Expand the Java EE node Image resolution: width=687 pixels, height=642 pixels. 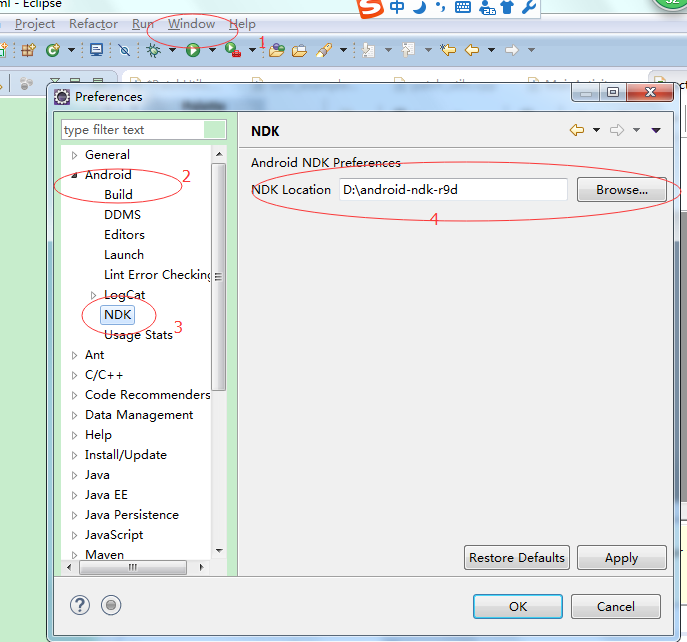click(74, 495)
